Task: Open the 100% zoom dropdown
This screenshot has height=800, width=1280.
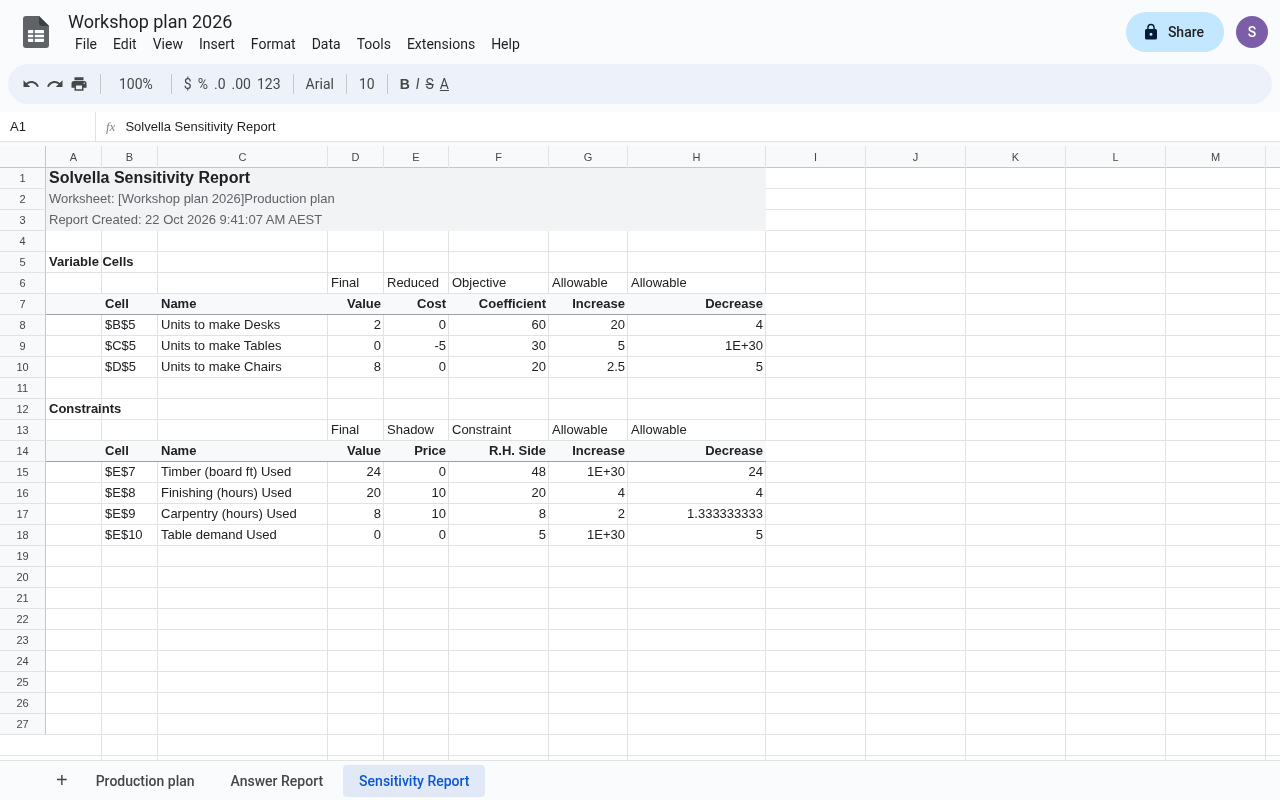Action: (136, 84)
